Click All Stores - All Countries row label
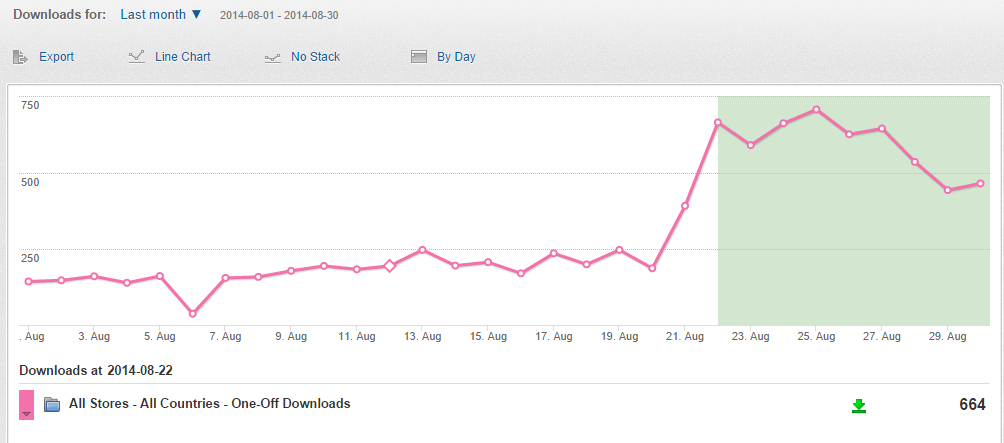 click(x=209, y=403)
